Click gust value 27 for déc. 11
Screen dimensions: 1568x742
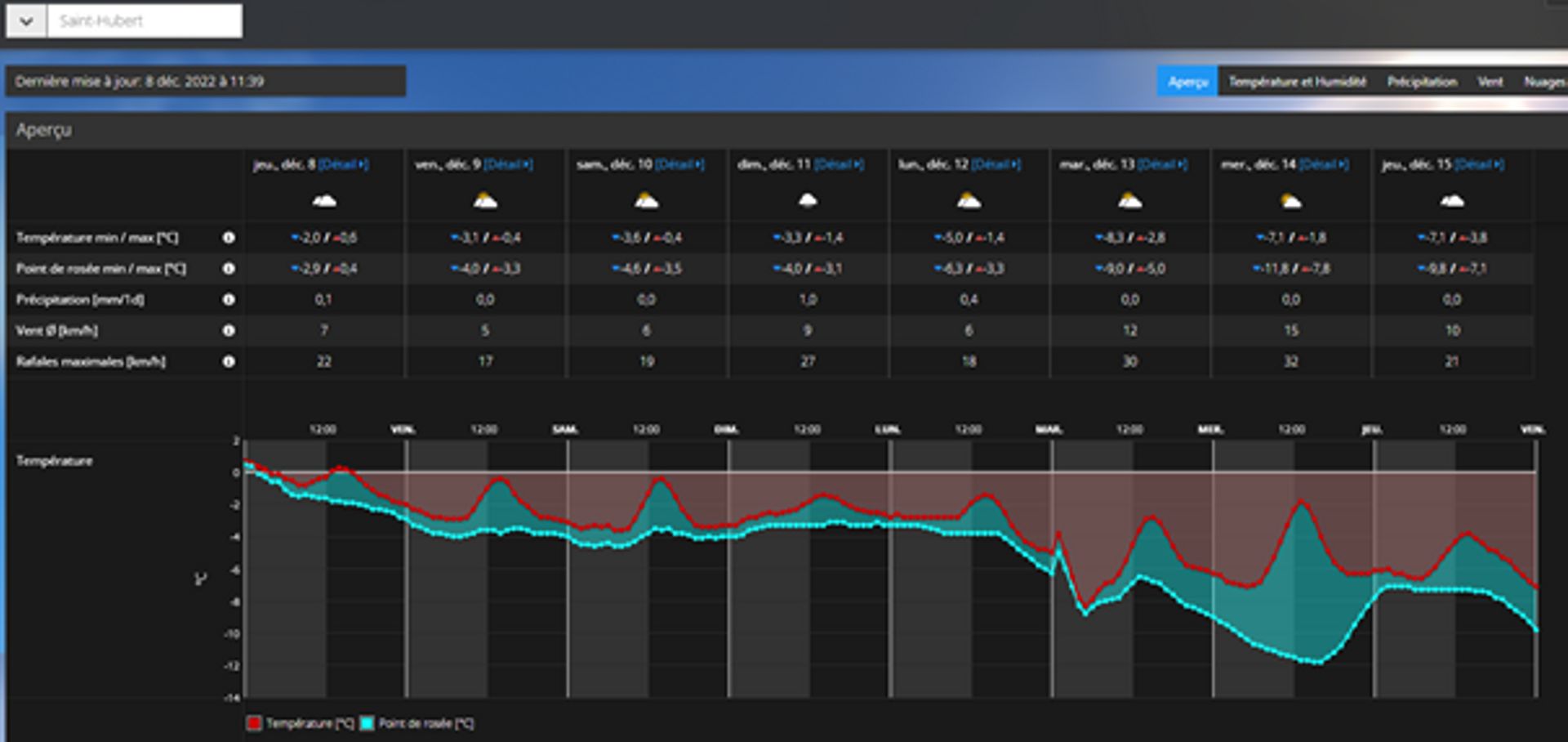click(x=808, y=361)
